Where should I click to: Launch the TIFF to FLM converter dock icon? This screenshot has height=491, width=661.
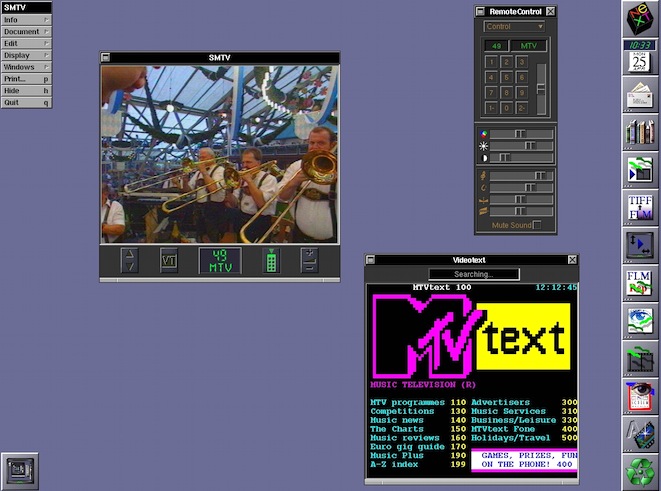[640, 207]
